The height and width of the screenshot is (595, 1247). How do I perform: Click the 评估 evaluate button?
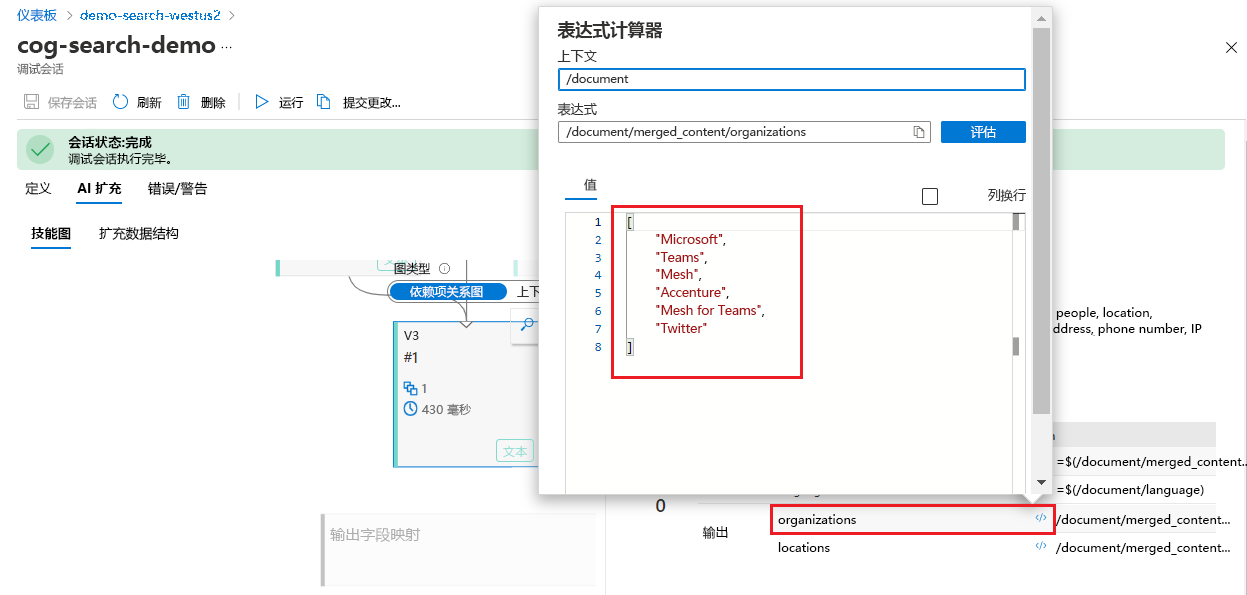tap(983, 132)
